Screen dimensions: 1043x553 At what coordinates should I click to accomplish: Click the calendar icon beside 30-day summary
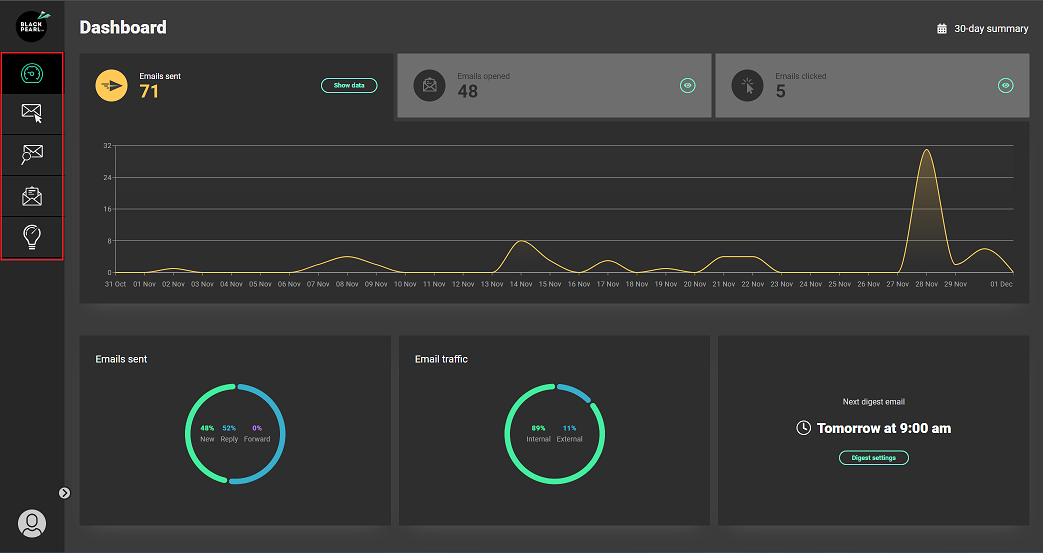(x=942, y=29)
